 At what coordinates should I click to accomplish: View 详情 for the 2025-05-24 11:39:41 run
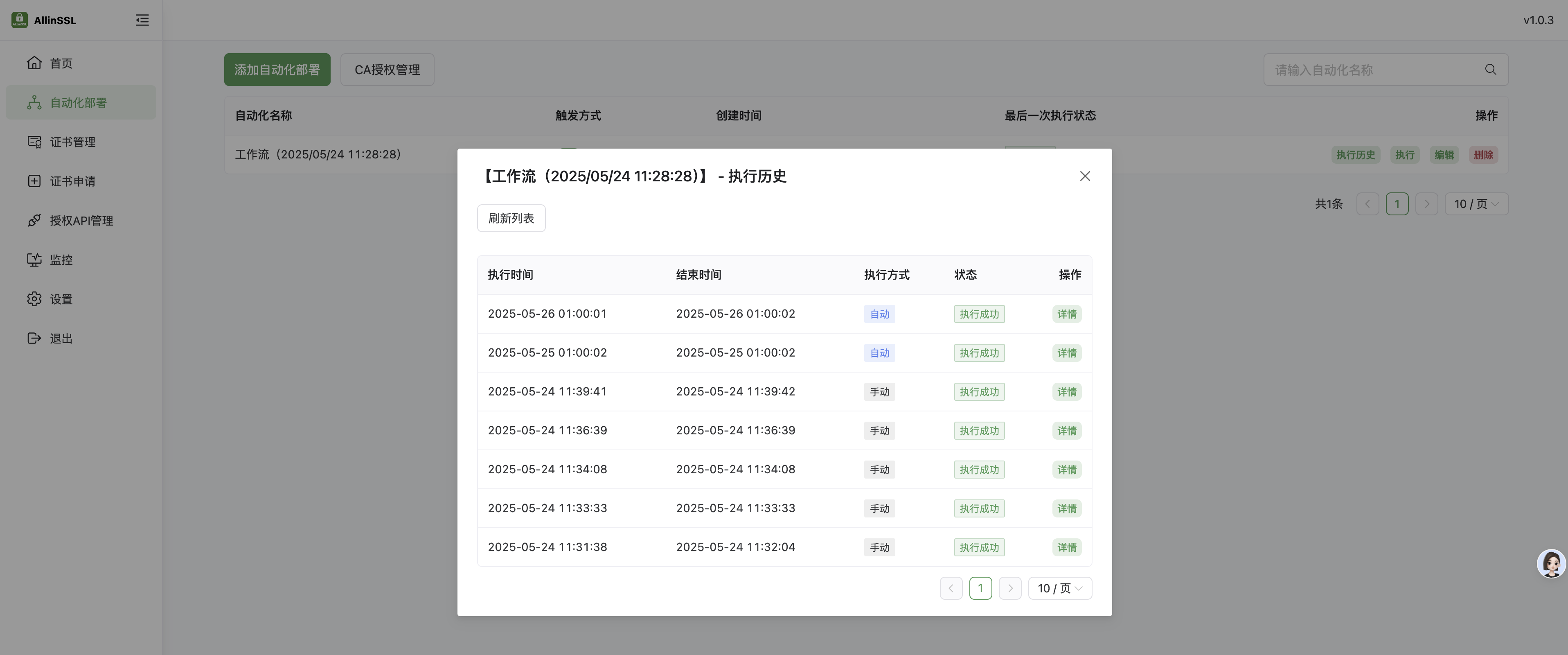(1066, 392)
